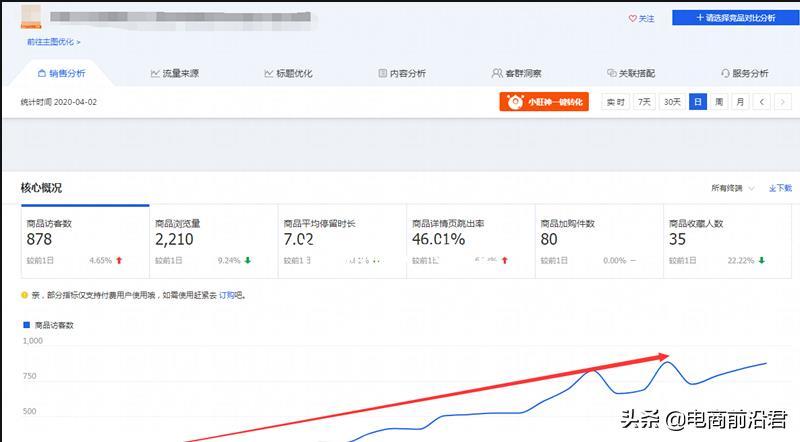Select the 7天 time range

pos(644,102)
